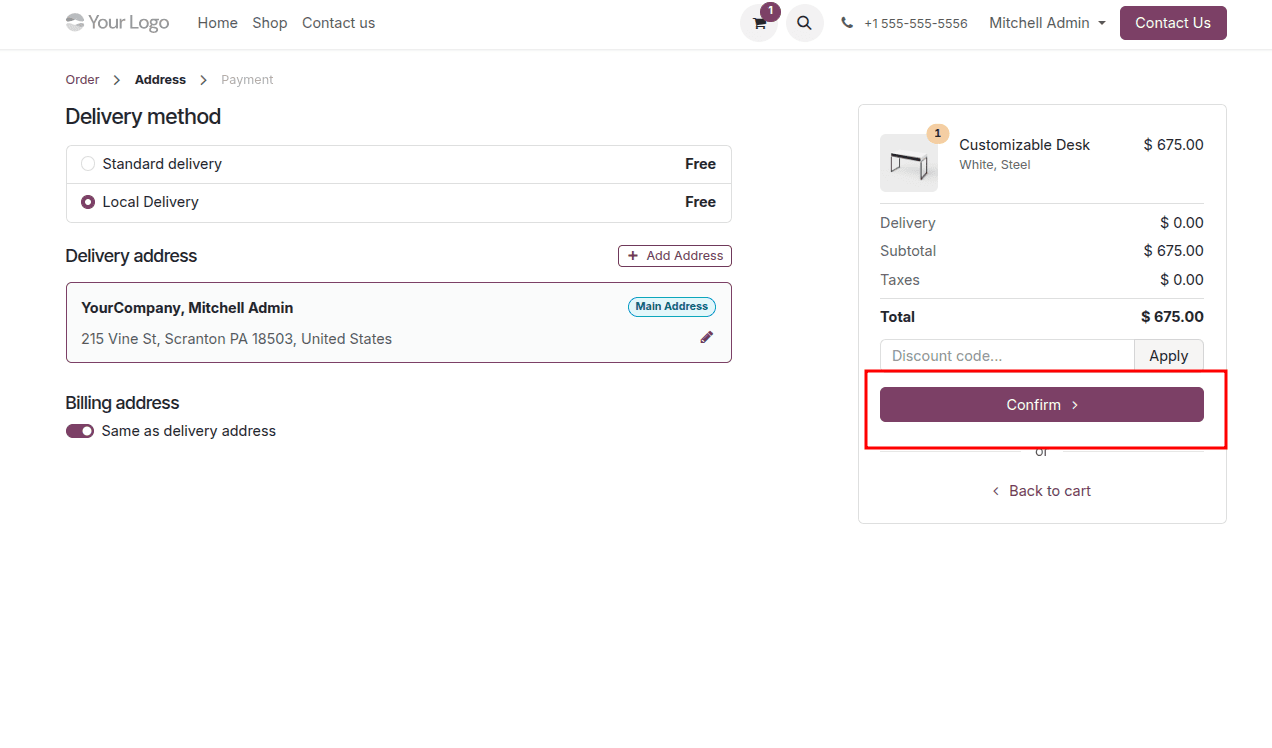Viewport: 1272px width, 748px height.
Task: Click the White, Steel variant text
Action: tap(994, 165)
